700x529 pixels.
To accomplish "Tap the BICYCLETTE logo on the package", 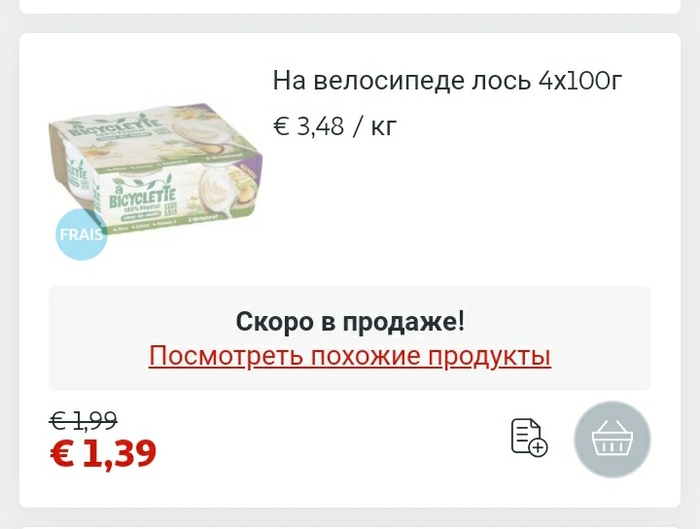I will pyautogui.click(x=142, y=195).
